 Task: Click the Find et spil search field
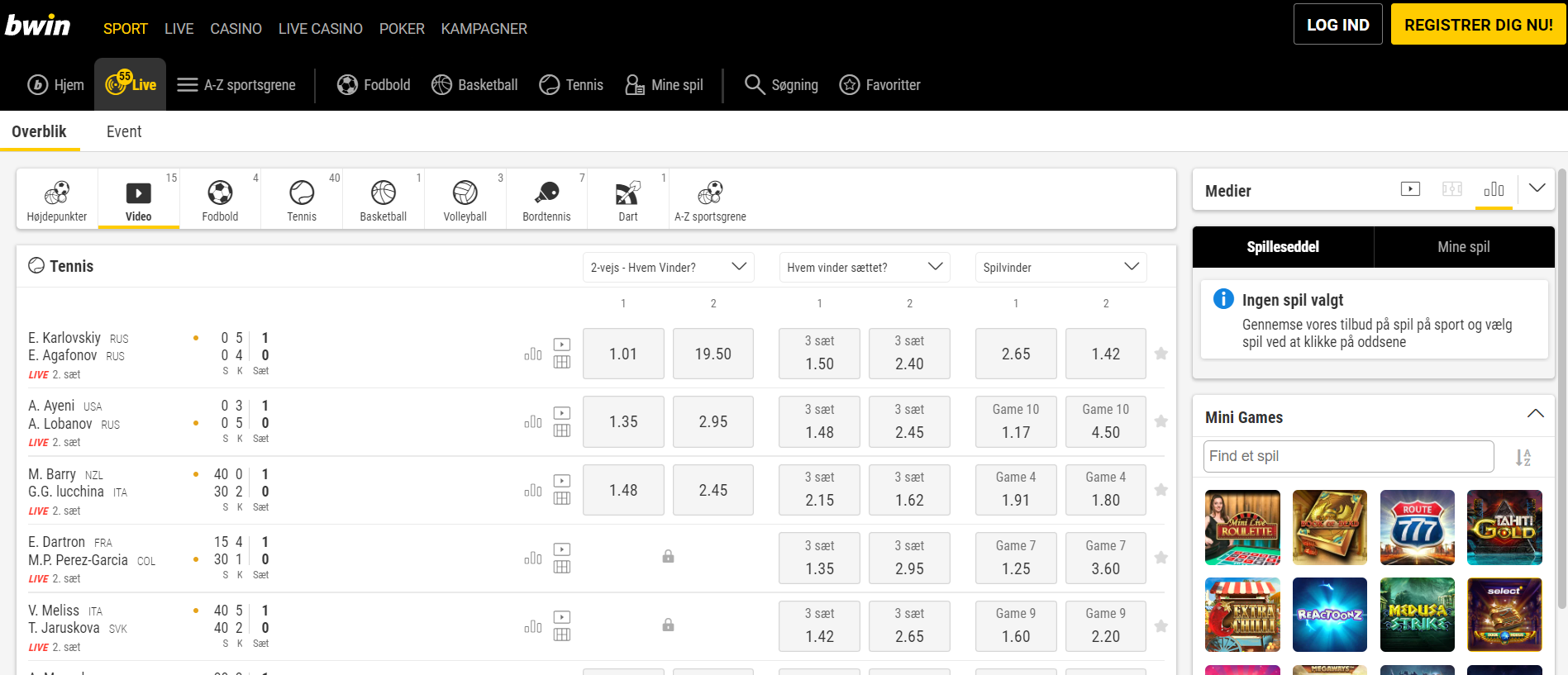[1349, 456]
